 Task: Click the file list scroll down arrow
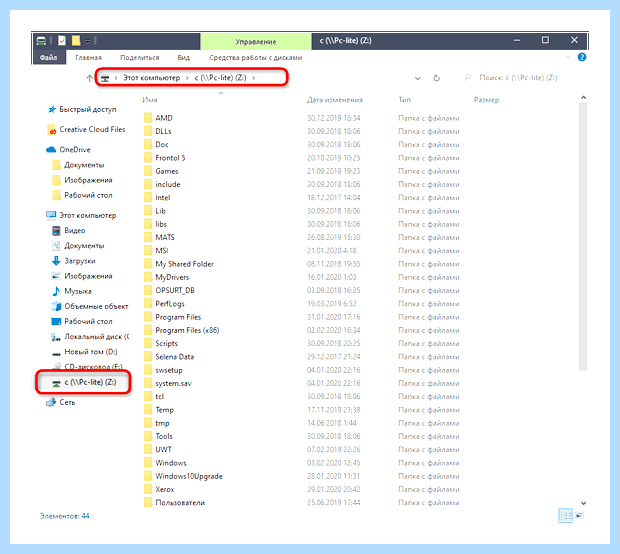coord(583,503)
